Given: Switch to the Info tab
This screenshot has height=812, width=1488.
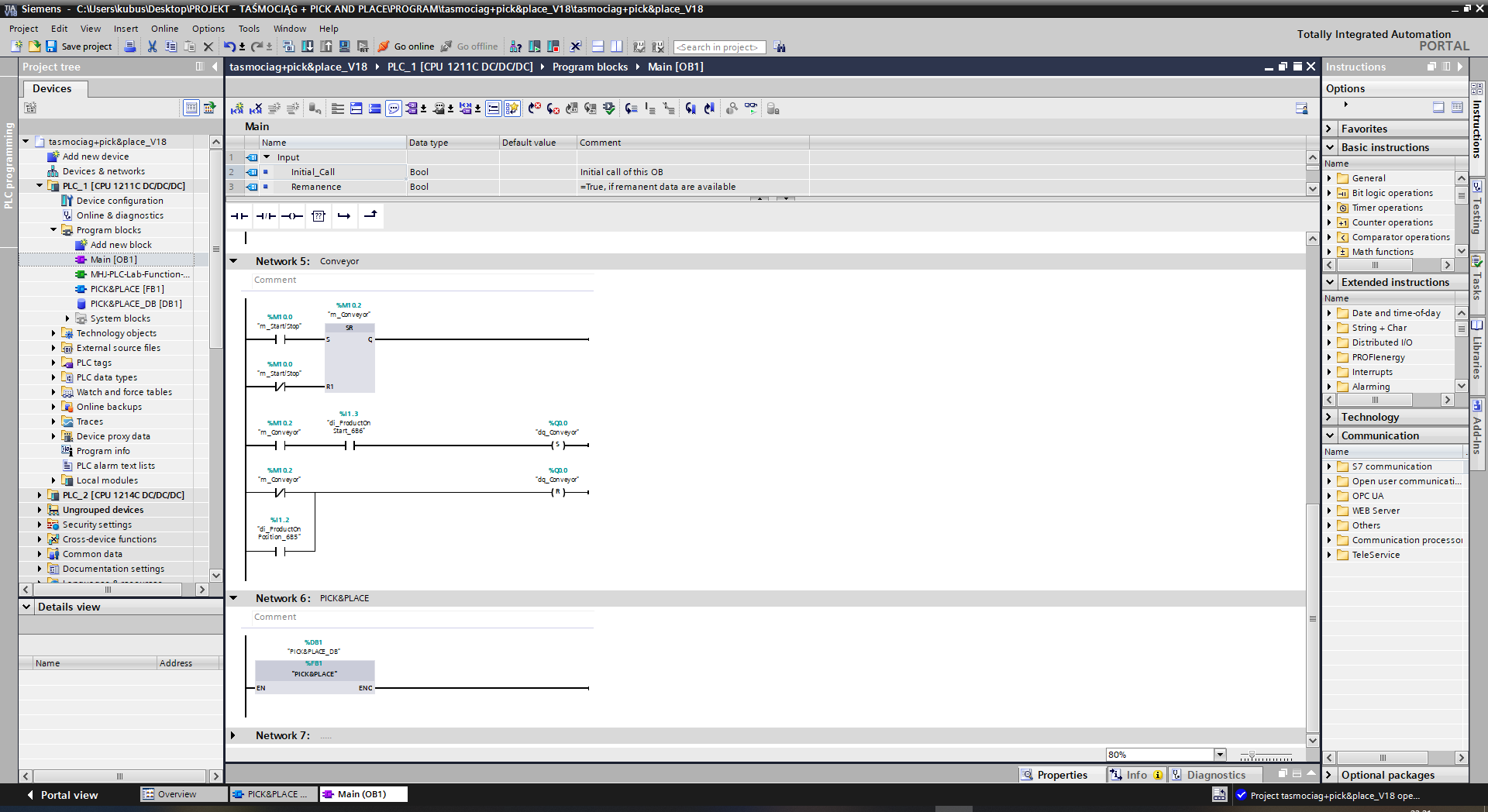Looking at the screenshot, I should [1136, 775].
